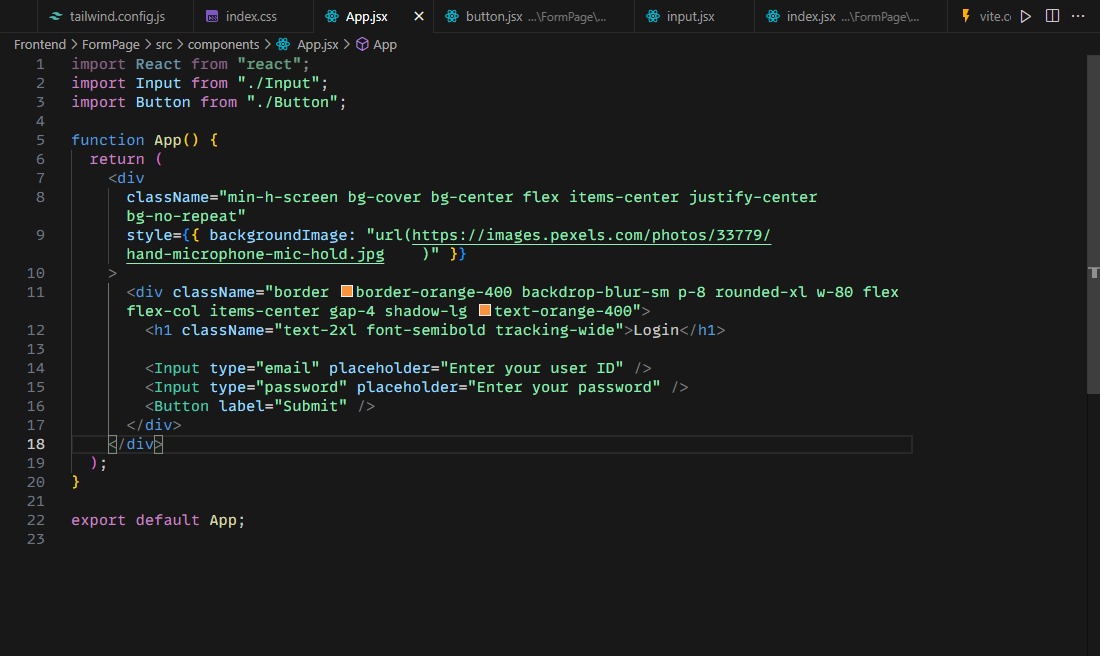Click the './Button' import path string

pyautogui.click(x=292, y=102)
